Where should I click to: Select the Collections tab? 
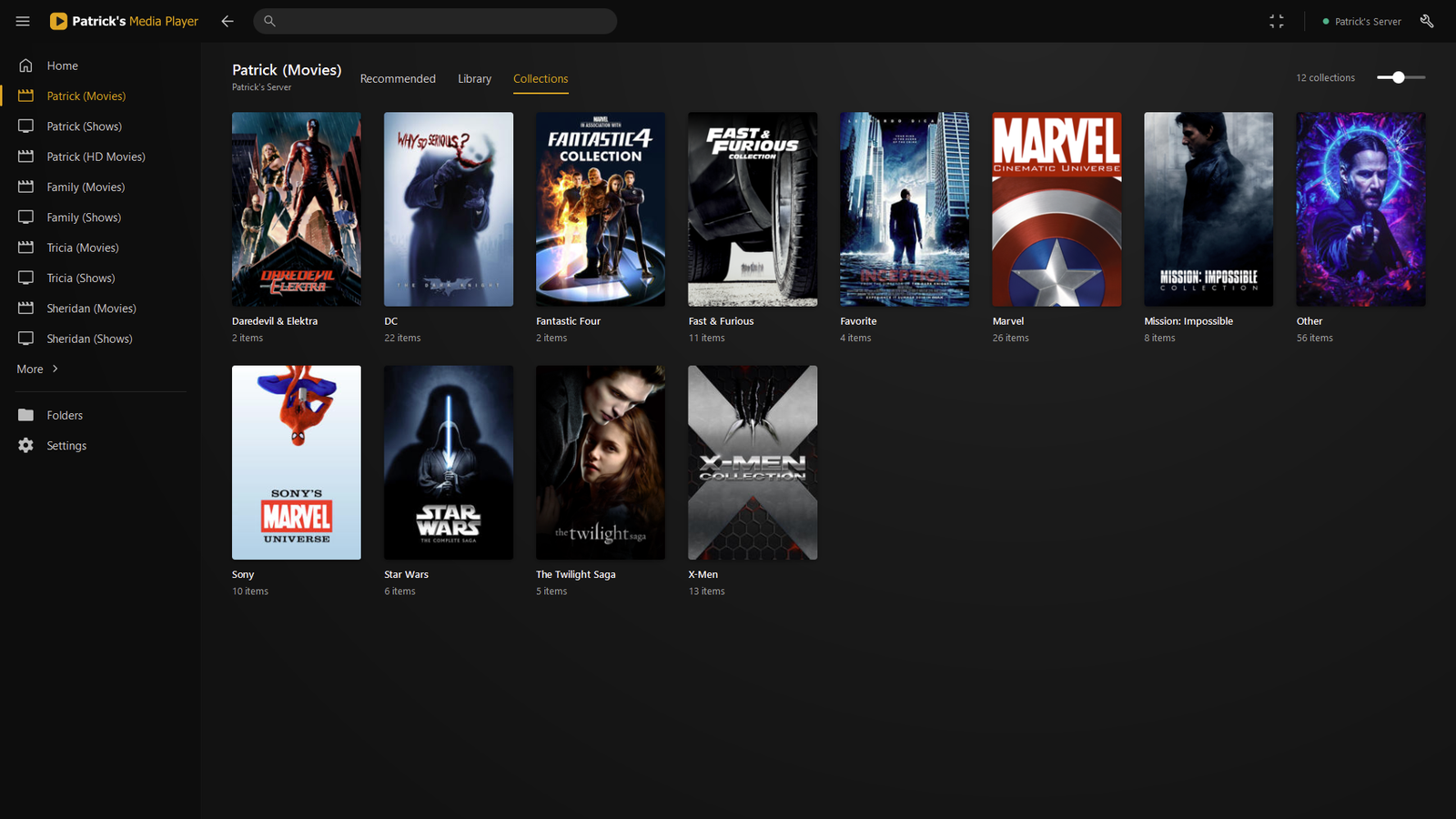click(541, 79)
